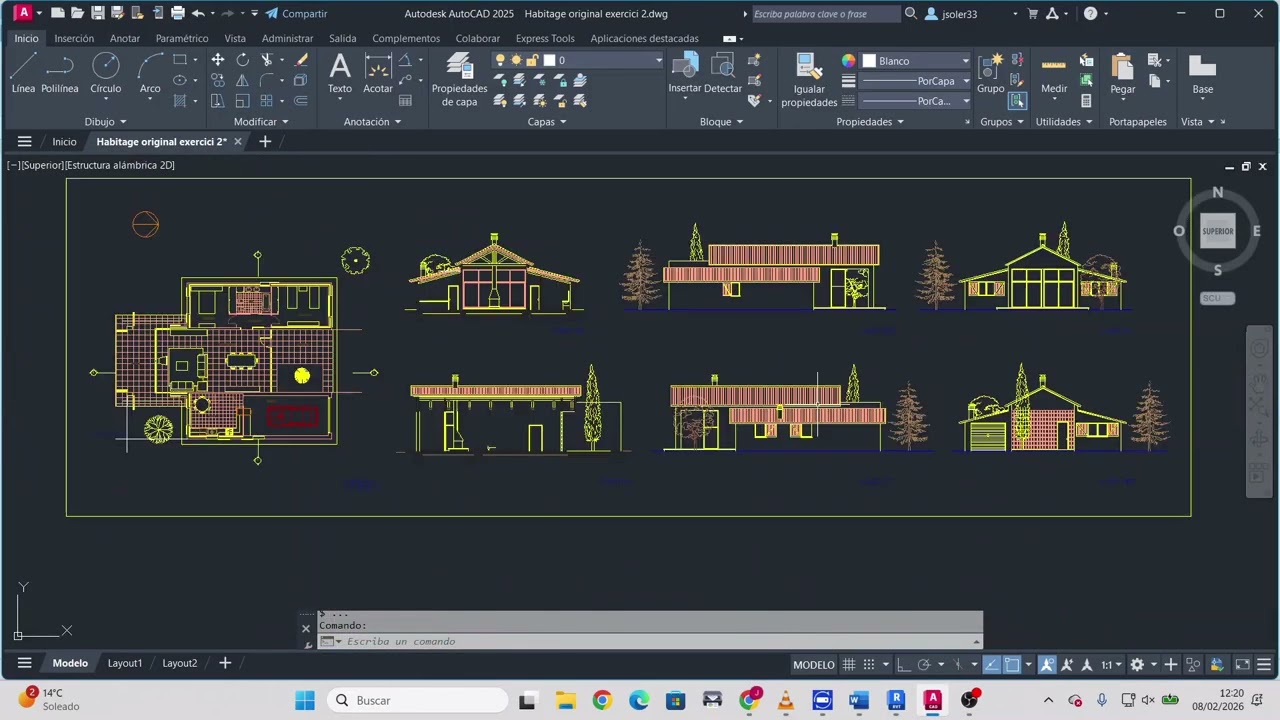
Task: Expand the Capas panel
Action: click(547, 122)
